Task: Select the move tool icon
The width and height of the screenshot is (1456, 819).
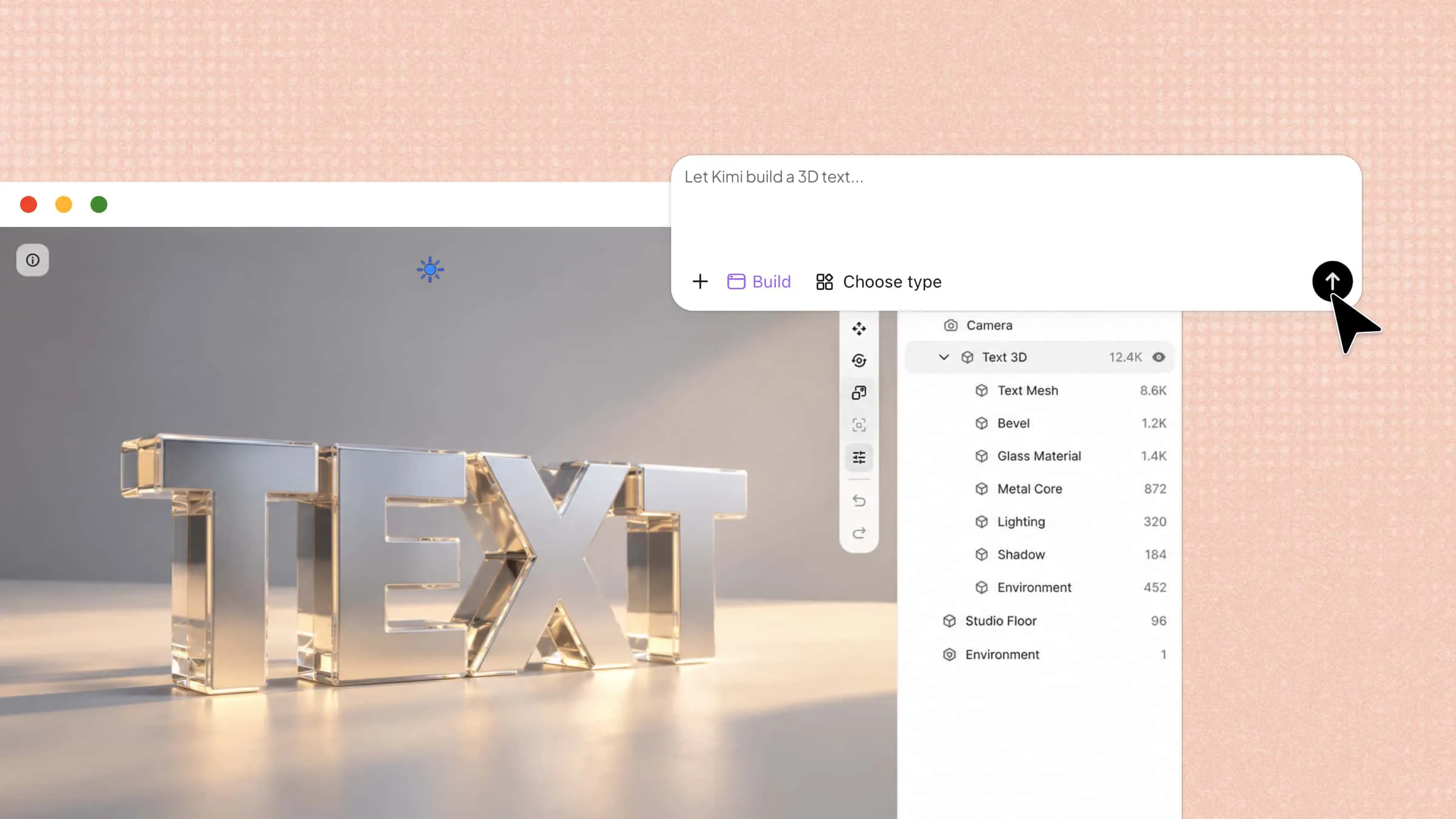Action: click(x=859, y=329)
